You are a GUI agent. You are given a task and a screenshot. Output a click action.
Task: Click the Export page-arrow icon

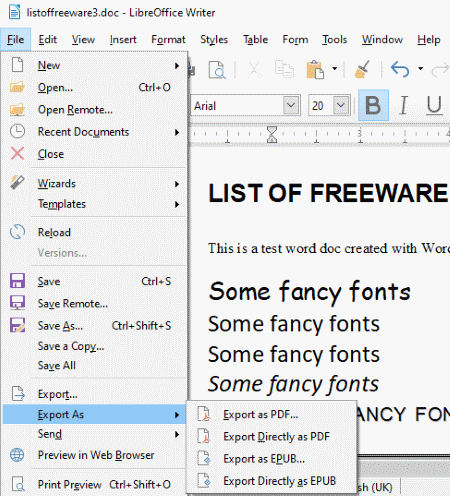pos(18,393)
